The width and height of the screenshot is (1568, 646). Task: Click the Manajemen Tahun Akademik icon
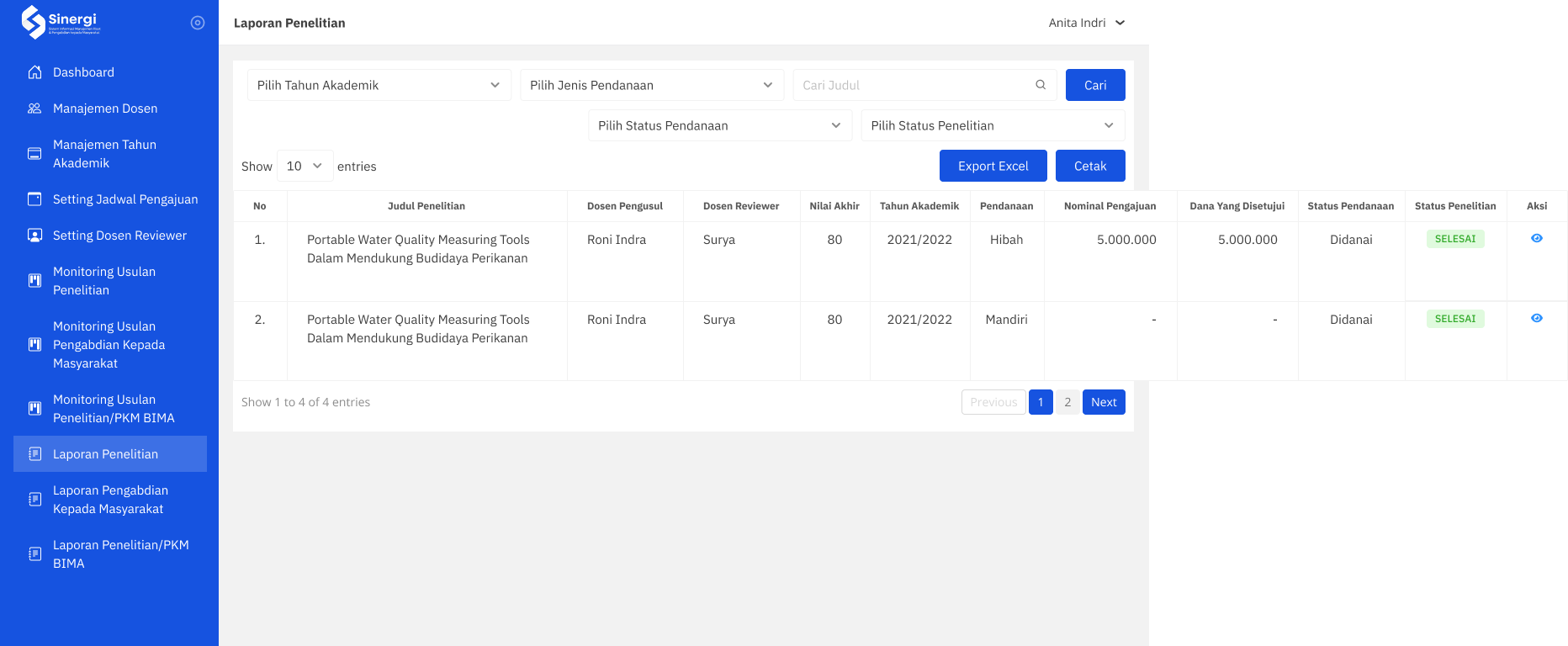[34, 154]
